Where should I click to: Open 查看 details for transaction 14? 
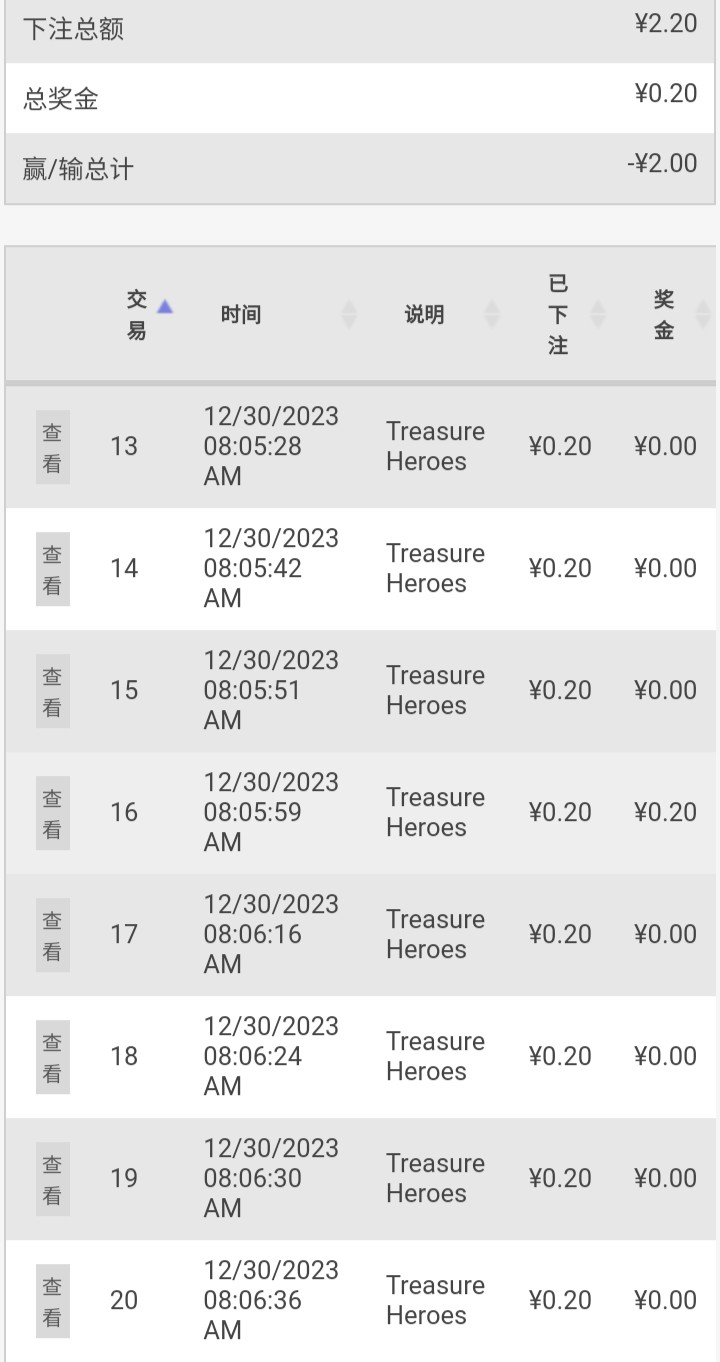[53, 569]
